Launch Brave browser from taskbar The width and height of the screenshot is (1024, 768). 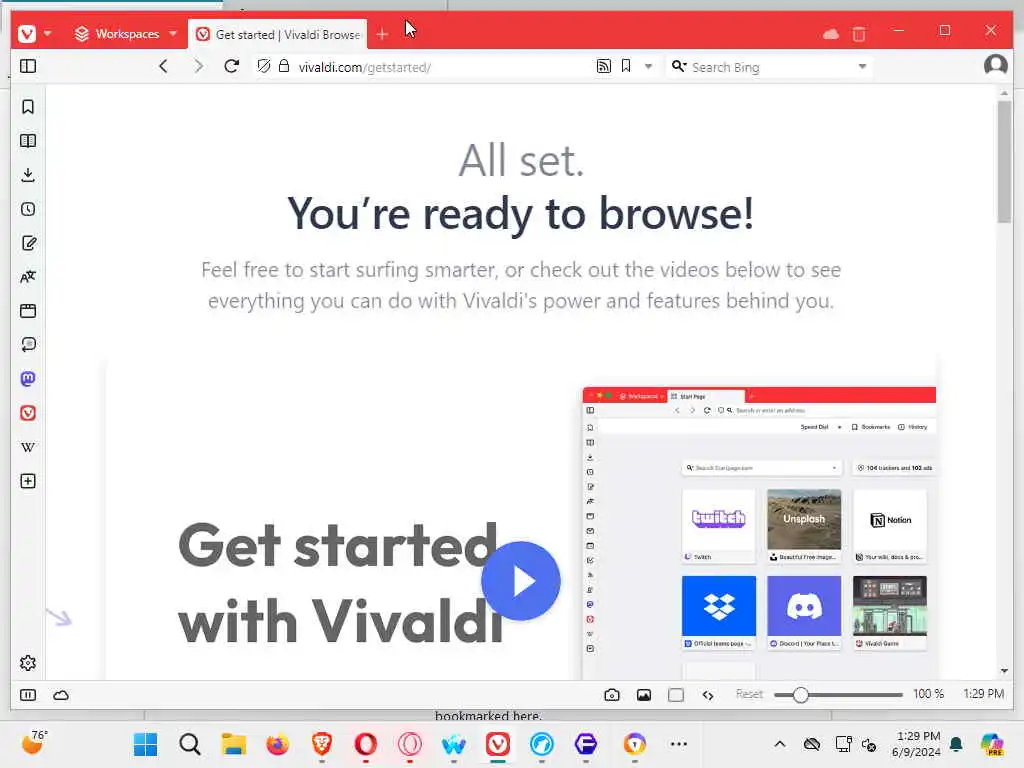pos(321,744)
